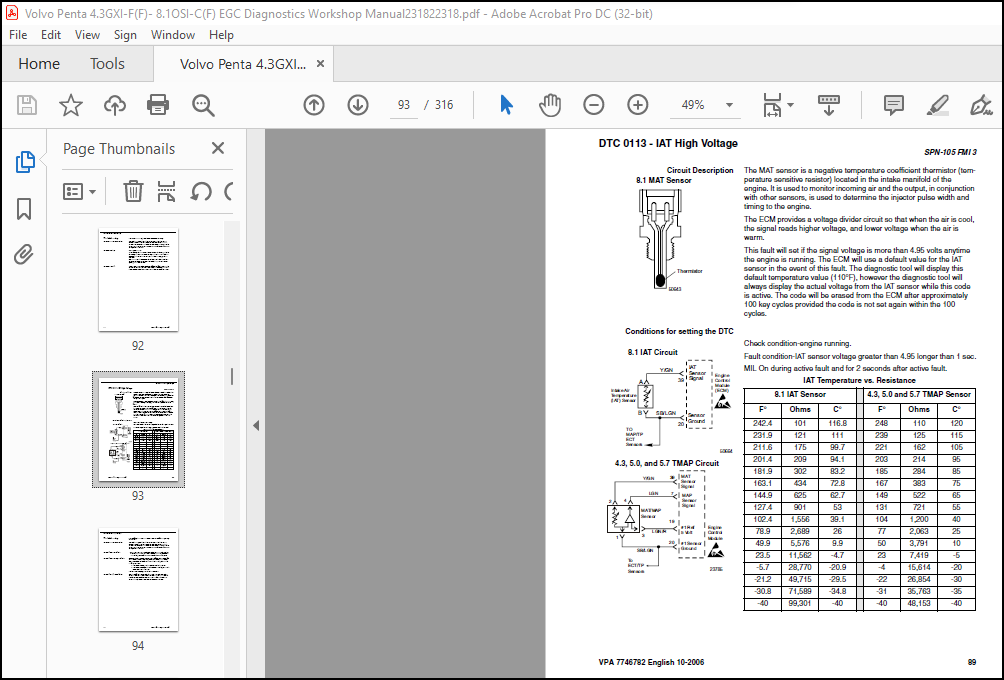Viewport: 1004px width, 680px height.
Task: Click the print pages thumbnail tool
Action: click(x=166, y=191)
